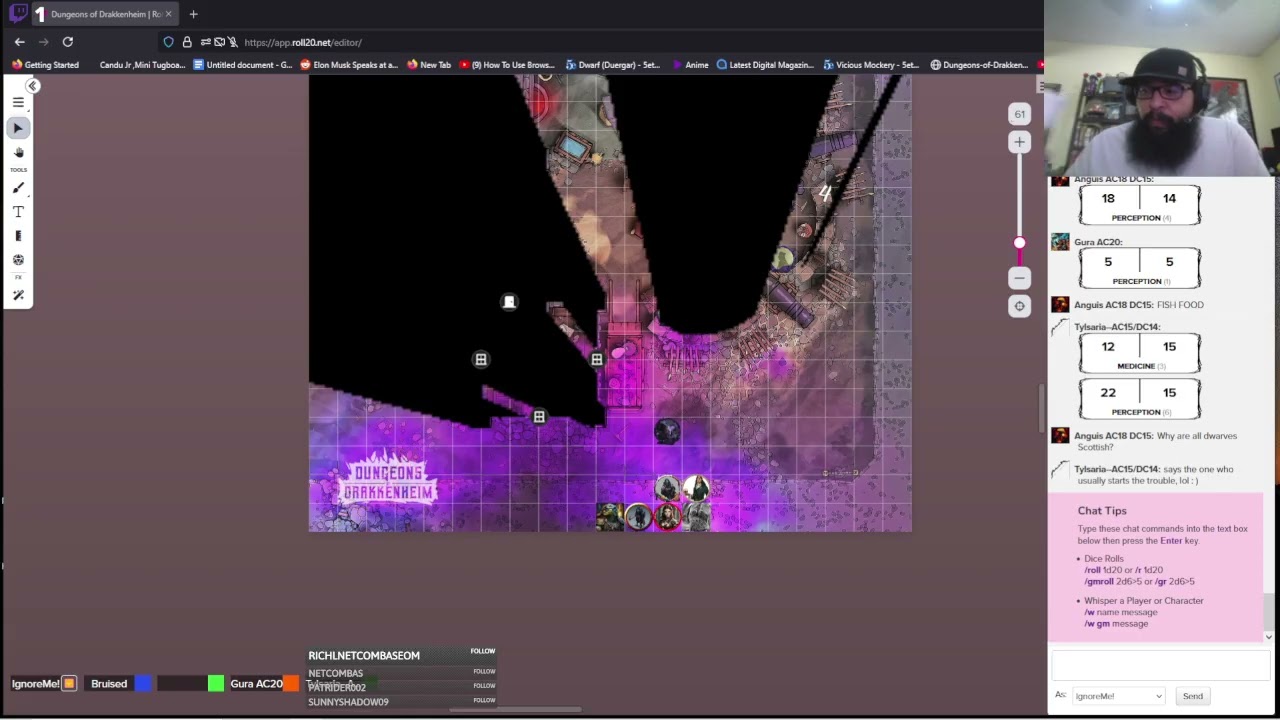Follow NETCOMBAS in the stream overlay
The height and width of the screenshot is (720, 1280).
point(484,671)
